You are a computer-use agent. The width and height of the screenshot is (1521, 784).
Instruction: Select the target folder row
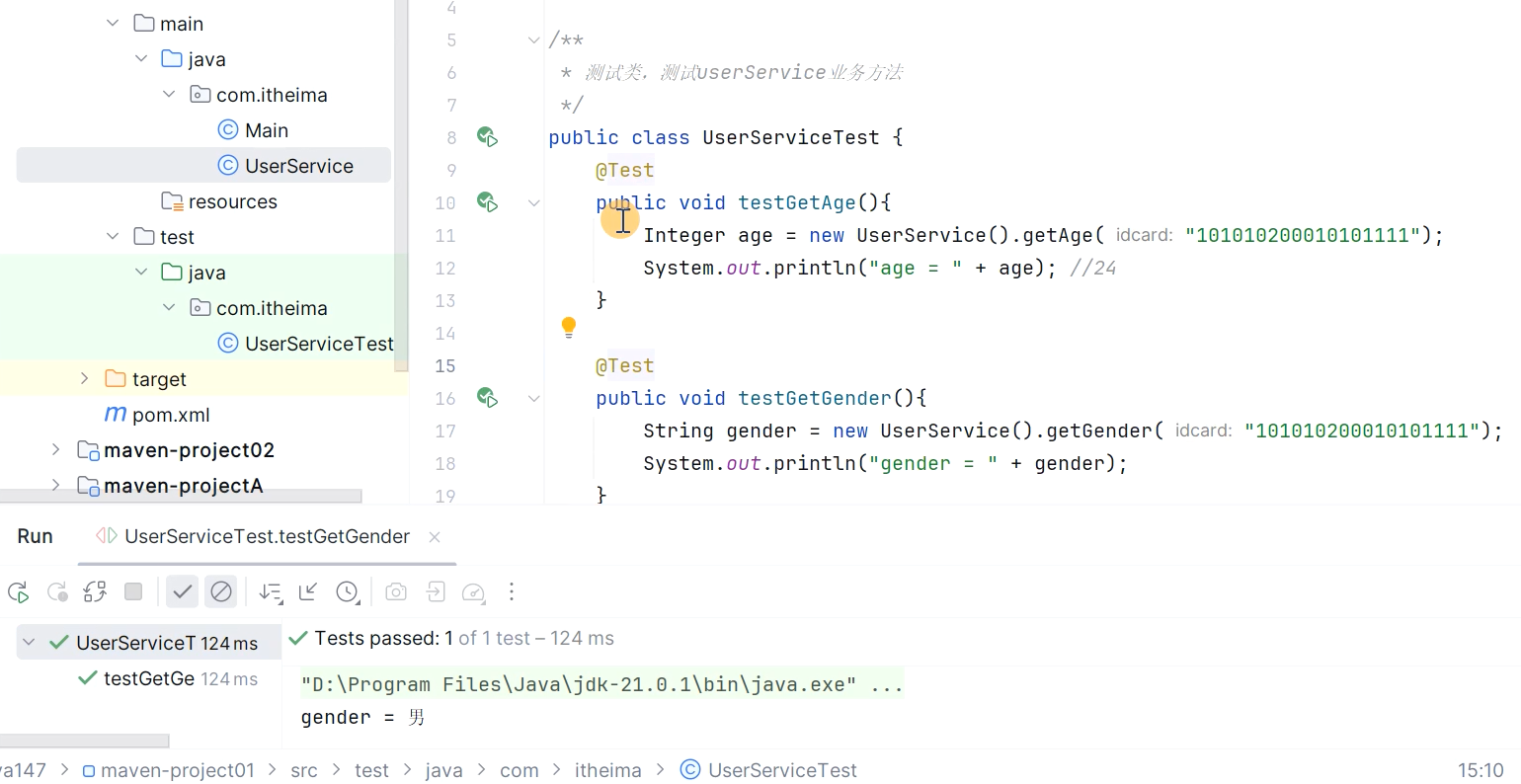pyautogui.click(x=203, y=379)
